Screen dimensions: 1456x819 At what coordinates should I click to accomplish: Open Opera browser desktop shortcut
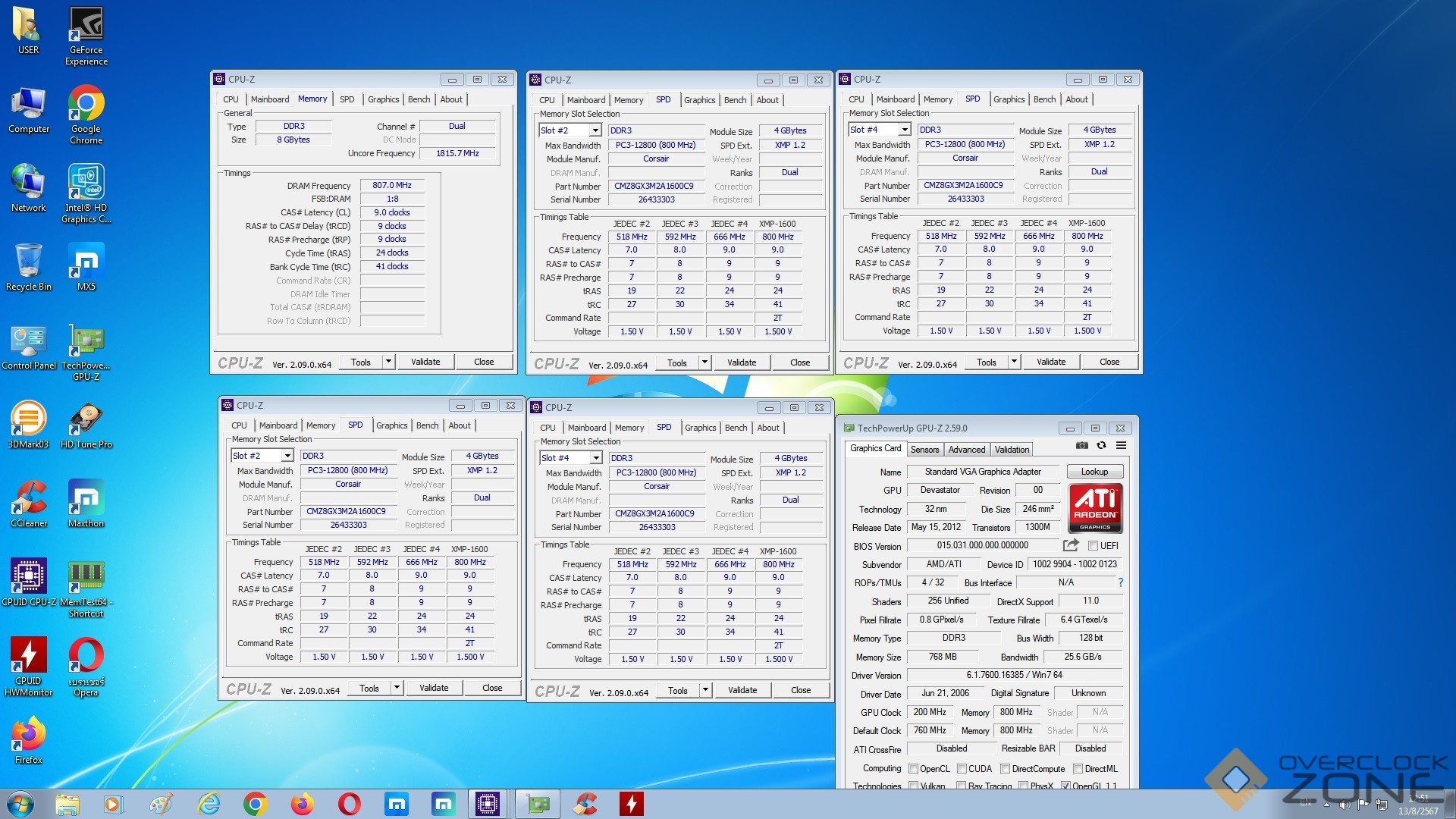pyautogui.click(x=86, y=667)
